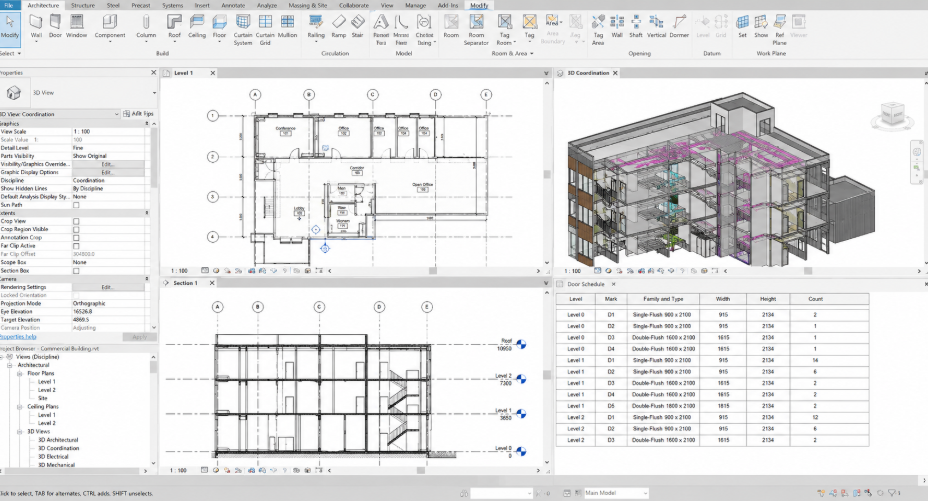
Task: Select the Mullion tool
Action: (x=287, y=26)
